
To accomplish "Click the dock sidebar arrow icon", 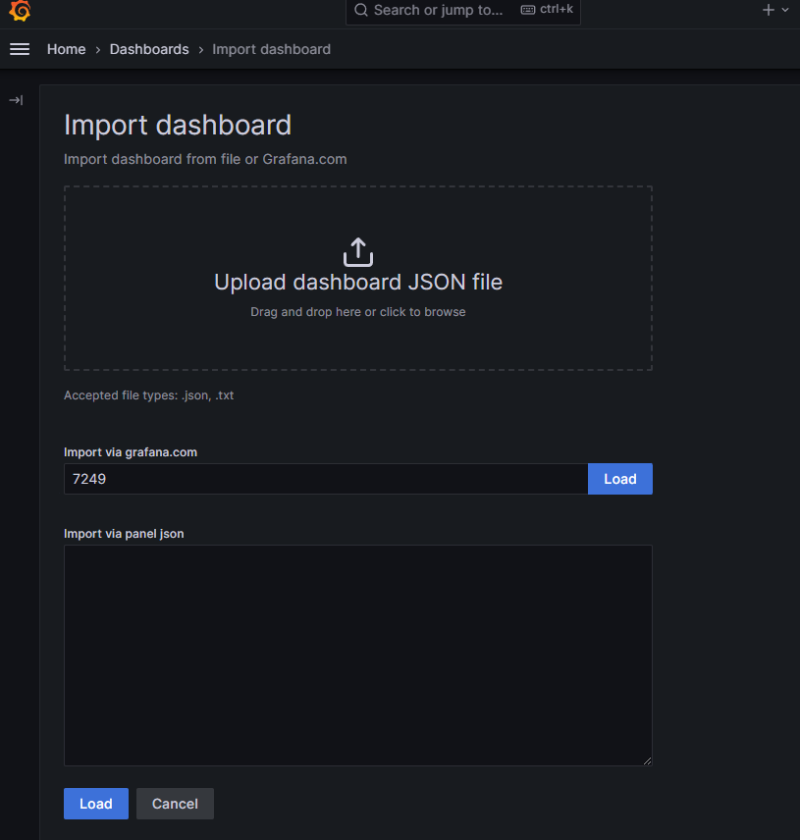I will [16, 100].
